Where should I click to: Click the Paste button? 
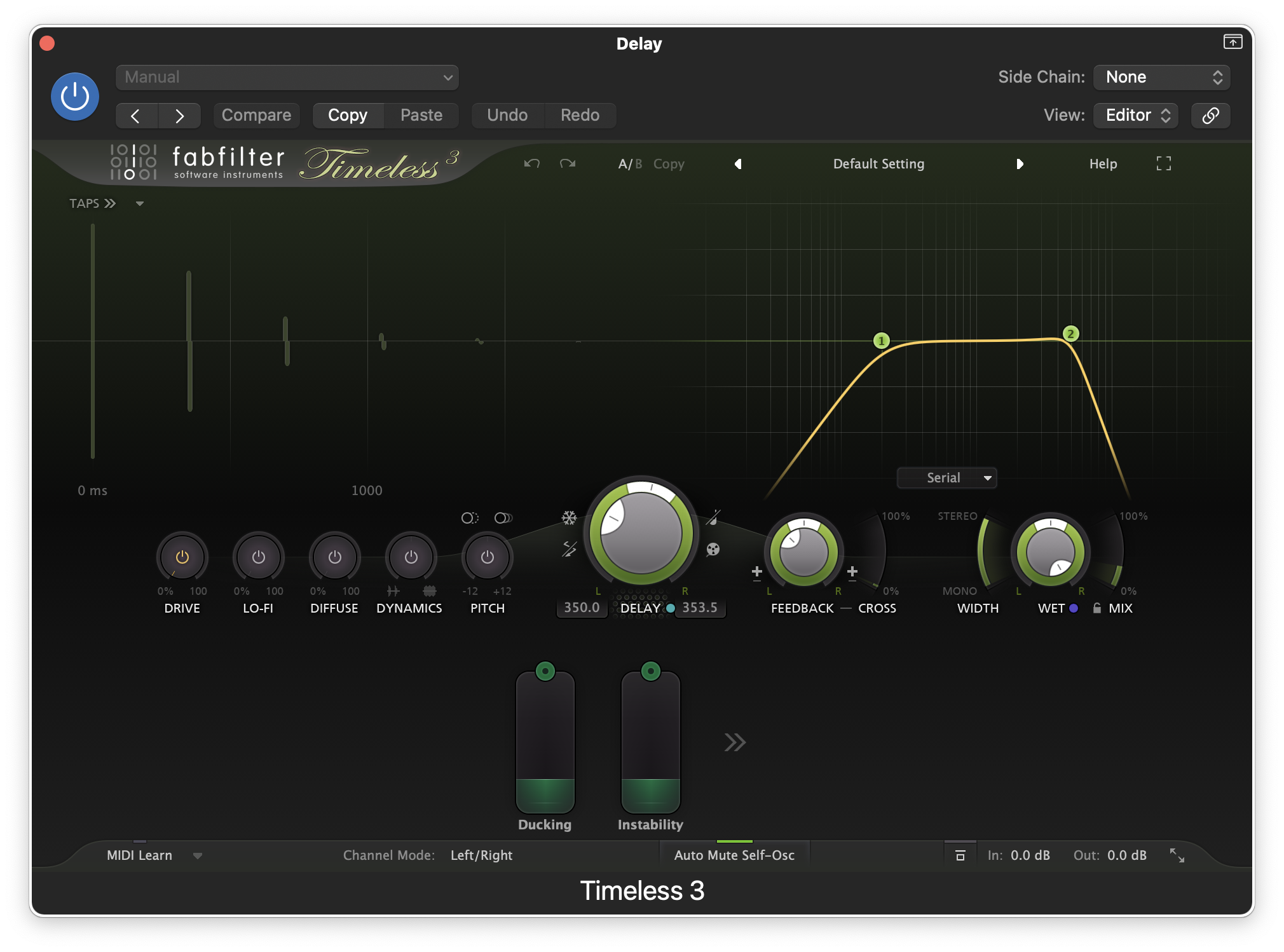[421, 115]
